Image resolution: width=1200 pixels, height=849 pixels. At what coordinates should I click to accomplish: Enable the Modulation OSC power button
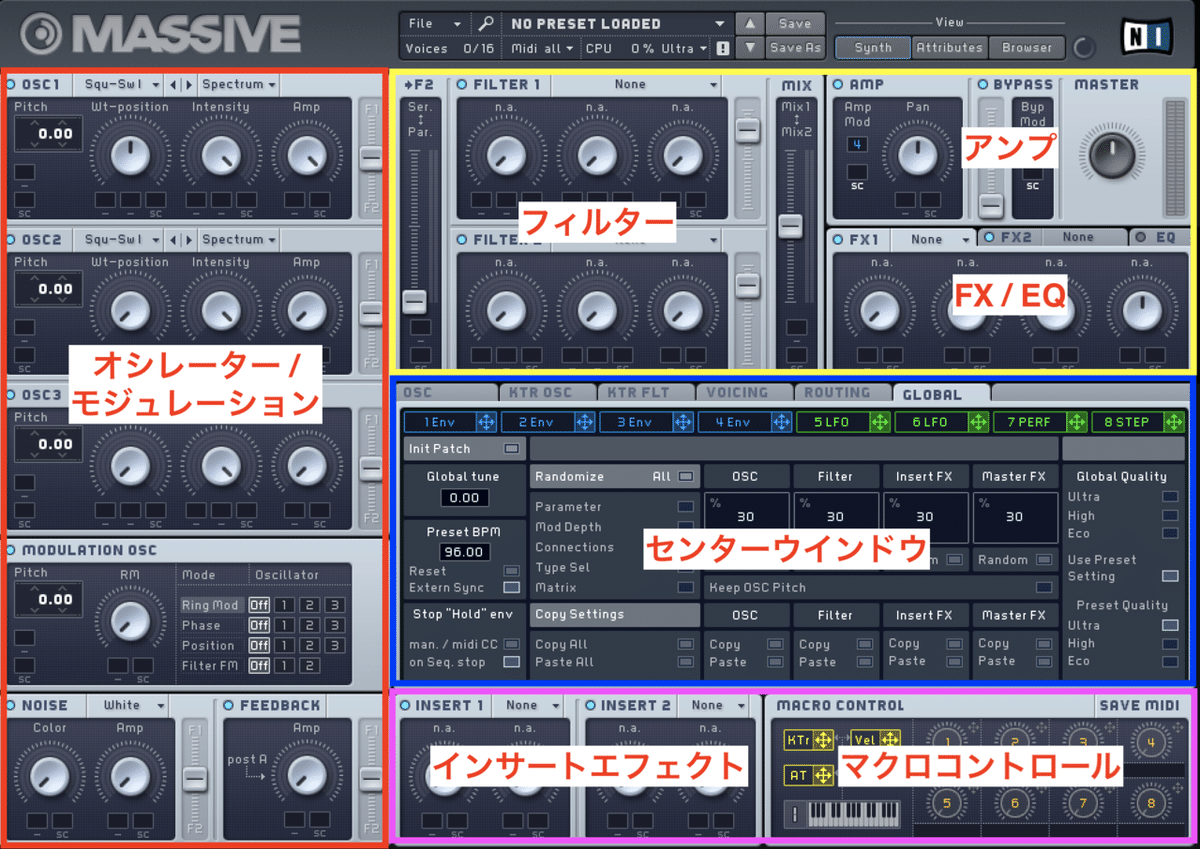click(11, 550)
